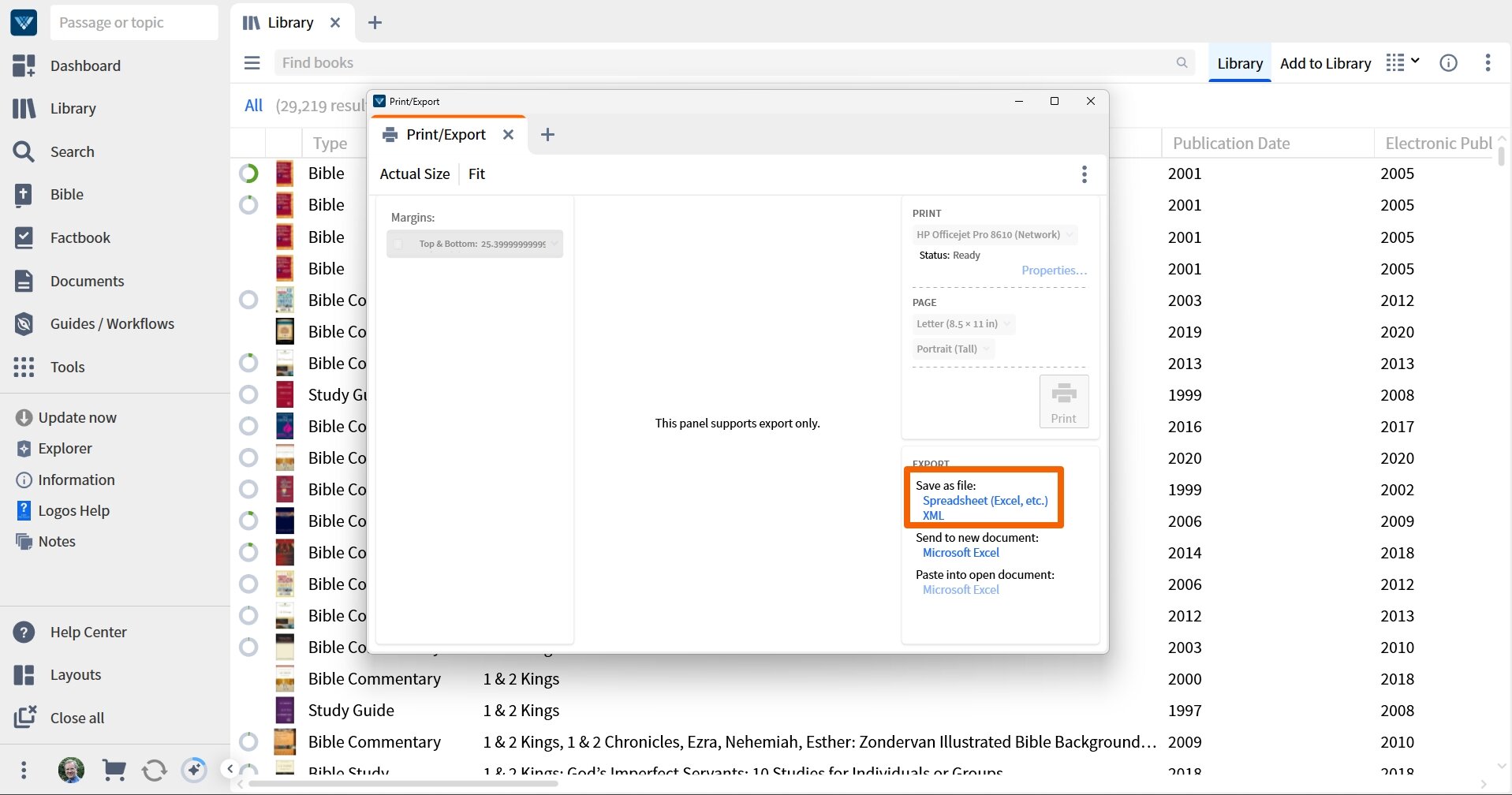Open the library view style dropdown
1512x795 pixels.
point(1403,62)
